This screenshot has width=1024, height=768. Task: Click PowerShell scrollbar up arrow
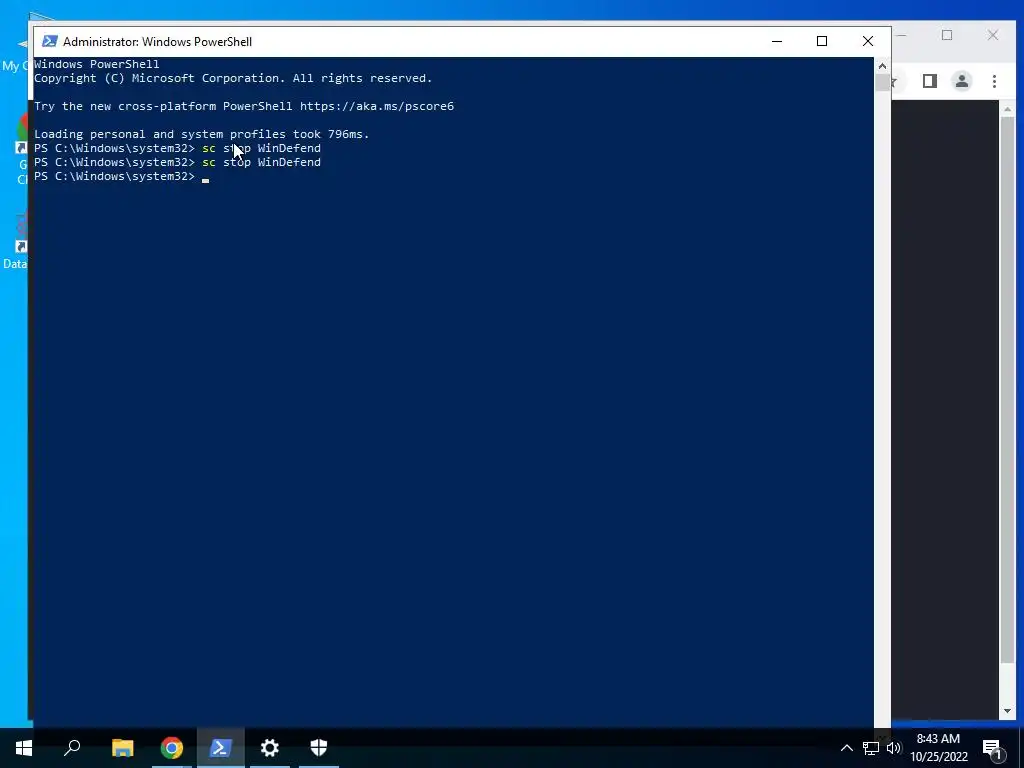point(882,65)
